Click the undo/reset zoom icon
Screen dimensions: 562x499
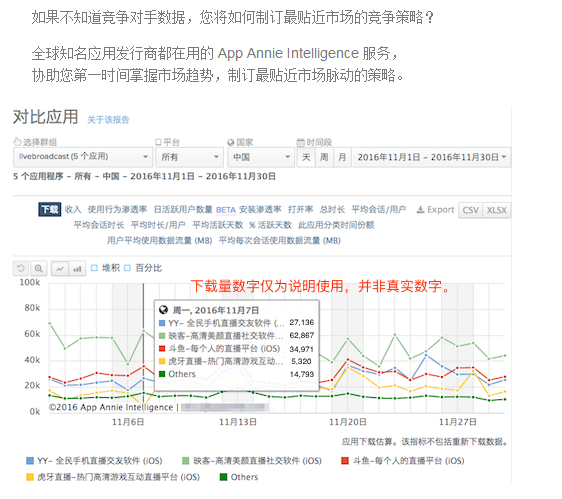(21, 268)
